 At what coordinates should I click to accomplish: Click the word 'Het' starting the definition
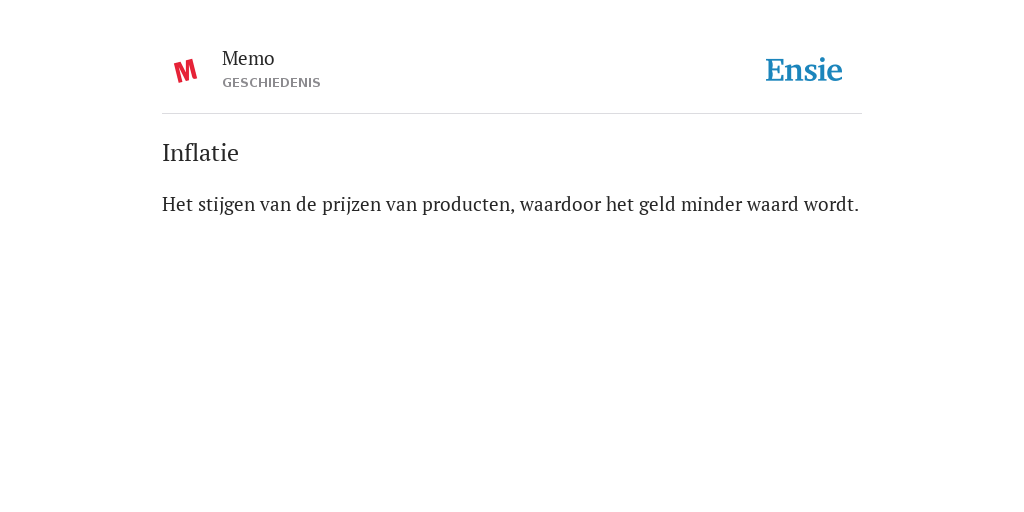coord(178,204)
